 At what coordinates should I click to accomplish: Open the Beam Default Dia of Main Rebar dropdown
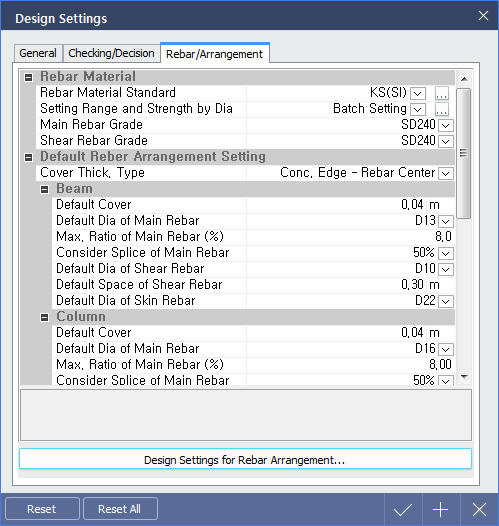tap(446, 221)
